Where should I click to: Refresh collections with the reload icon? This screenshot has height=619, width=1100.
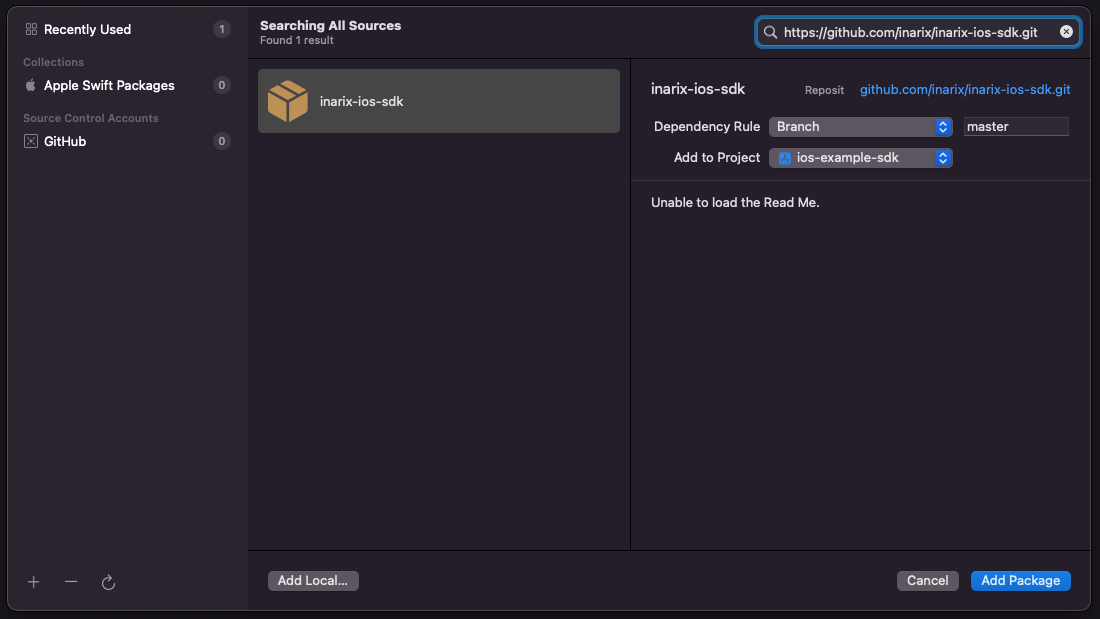click(108, 583)
